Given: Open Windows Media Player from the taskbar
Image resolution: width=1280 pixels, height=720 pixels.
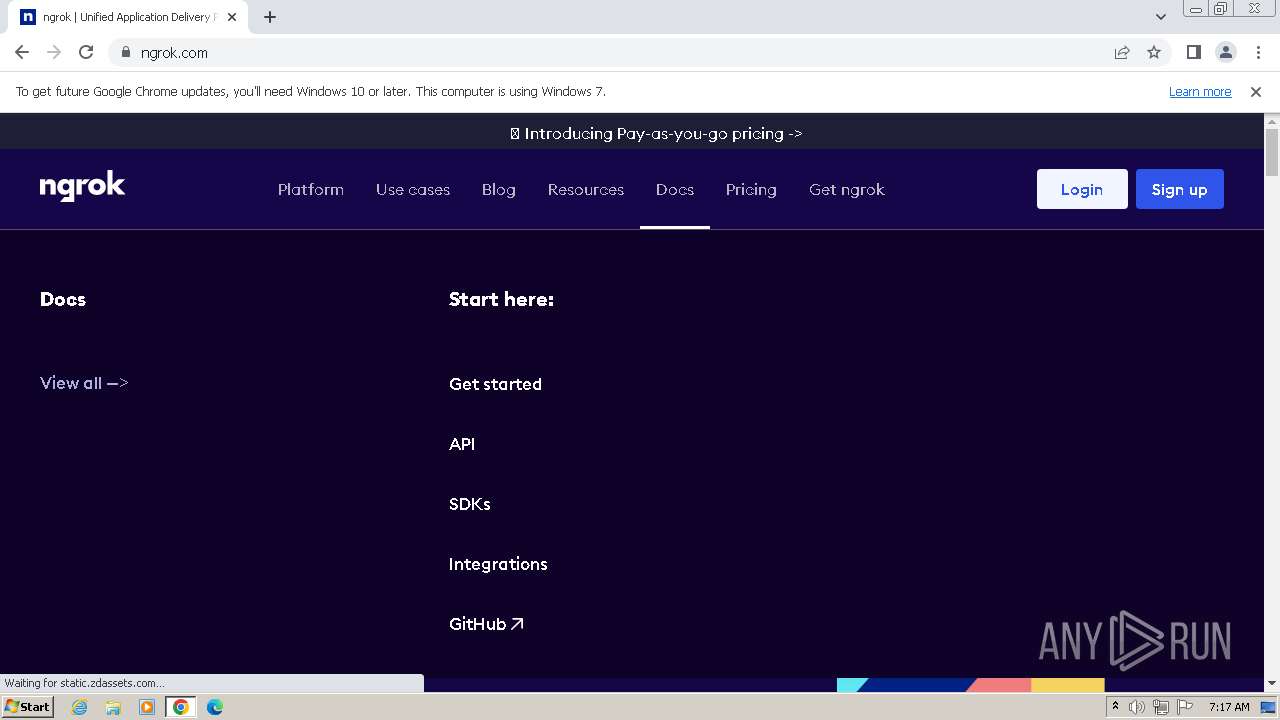Looking at the screenshot, I should click(x=147, y=707).
